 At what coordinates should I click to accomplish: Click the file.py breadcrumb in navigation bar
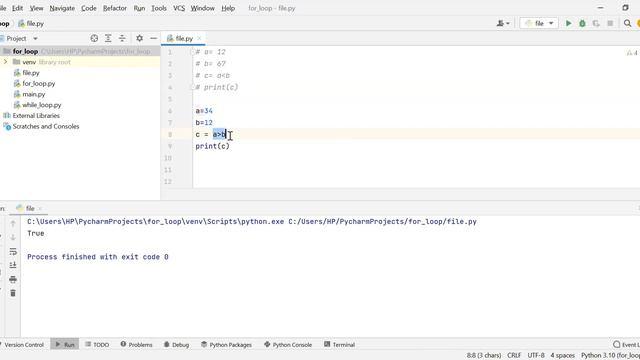click(31, 24)
